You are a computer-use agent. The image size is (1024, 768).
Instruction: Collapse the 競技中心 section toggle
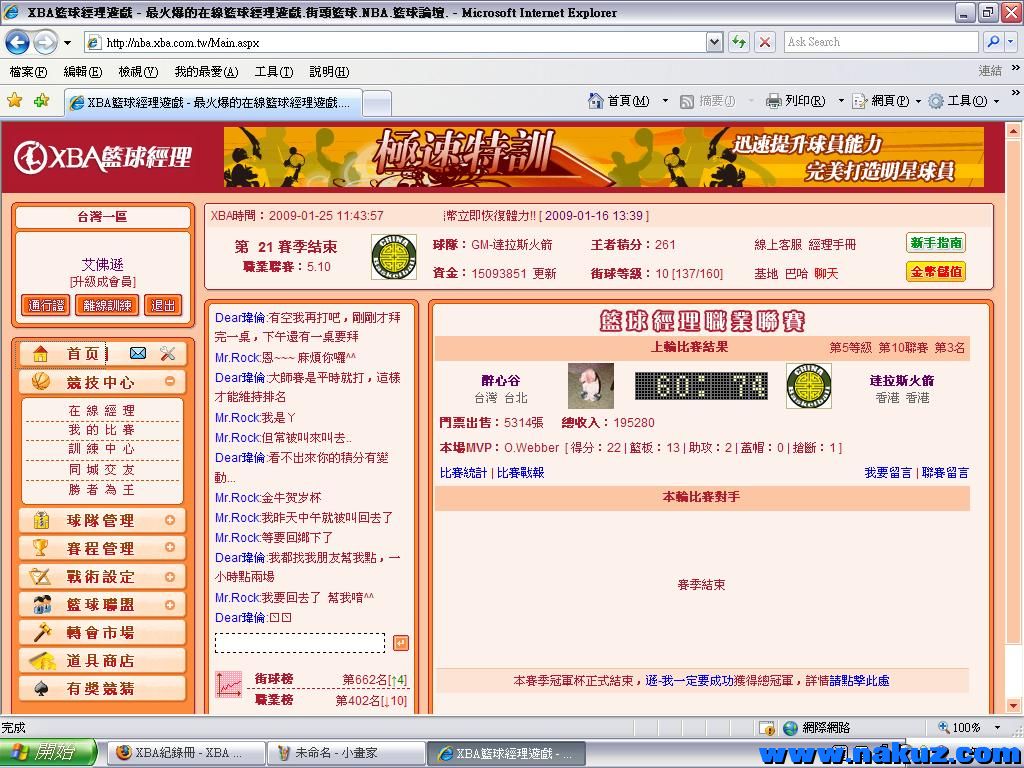click(170, 381)
